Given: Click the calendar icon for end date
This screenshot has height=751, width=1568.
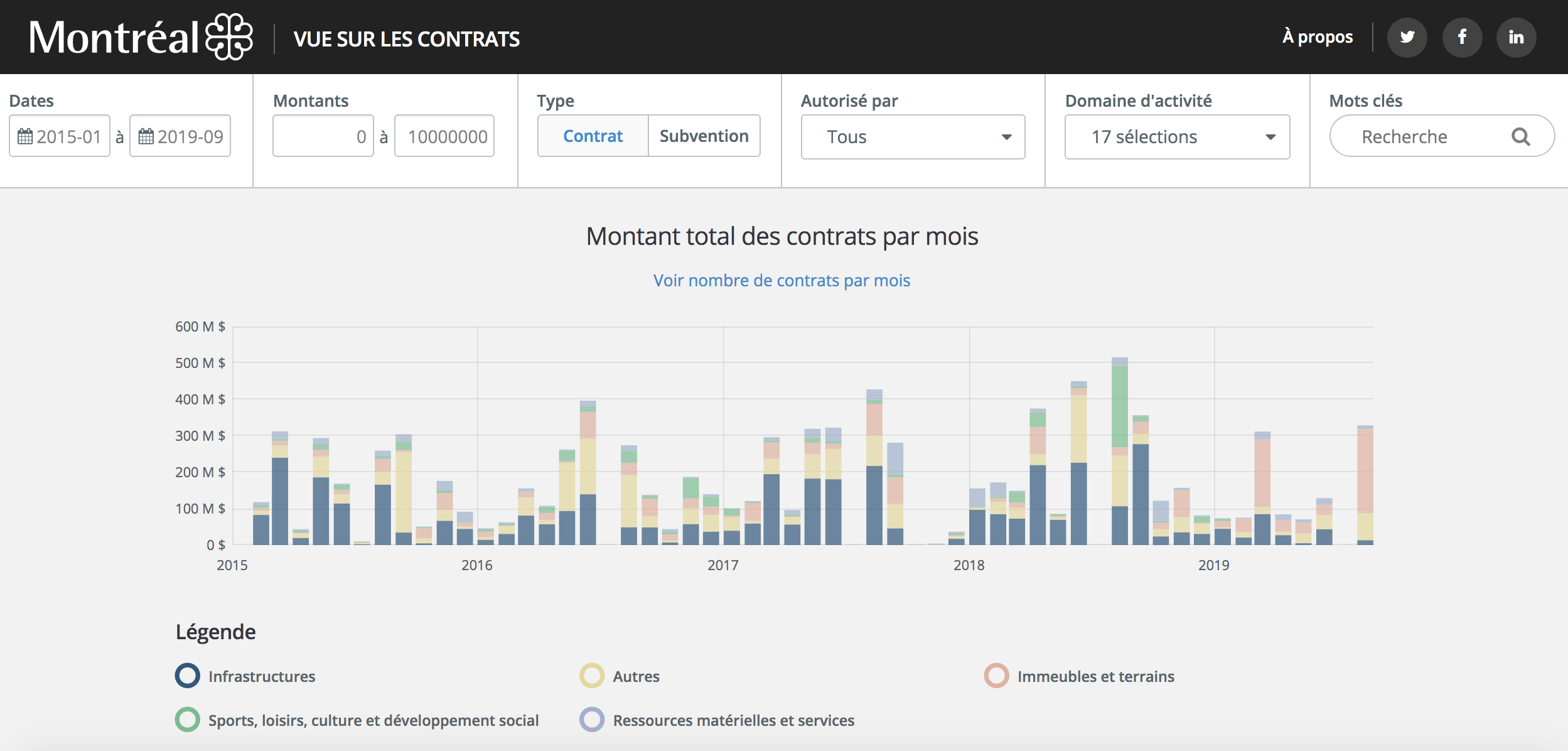Looking at the screenshot, I should (x=148, y=136).
